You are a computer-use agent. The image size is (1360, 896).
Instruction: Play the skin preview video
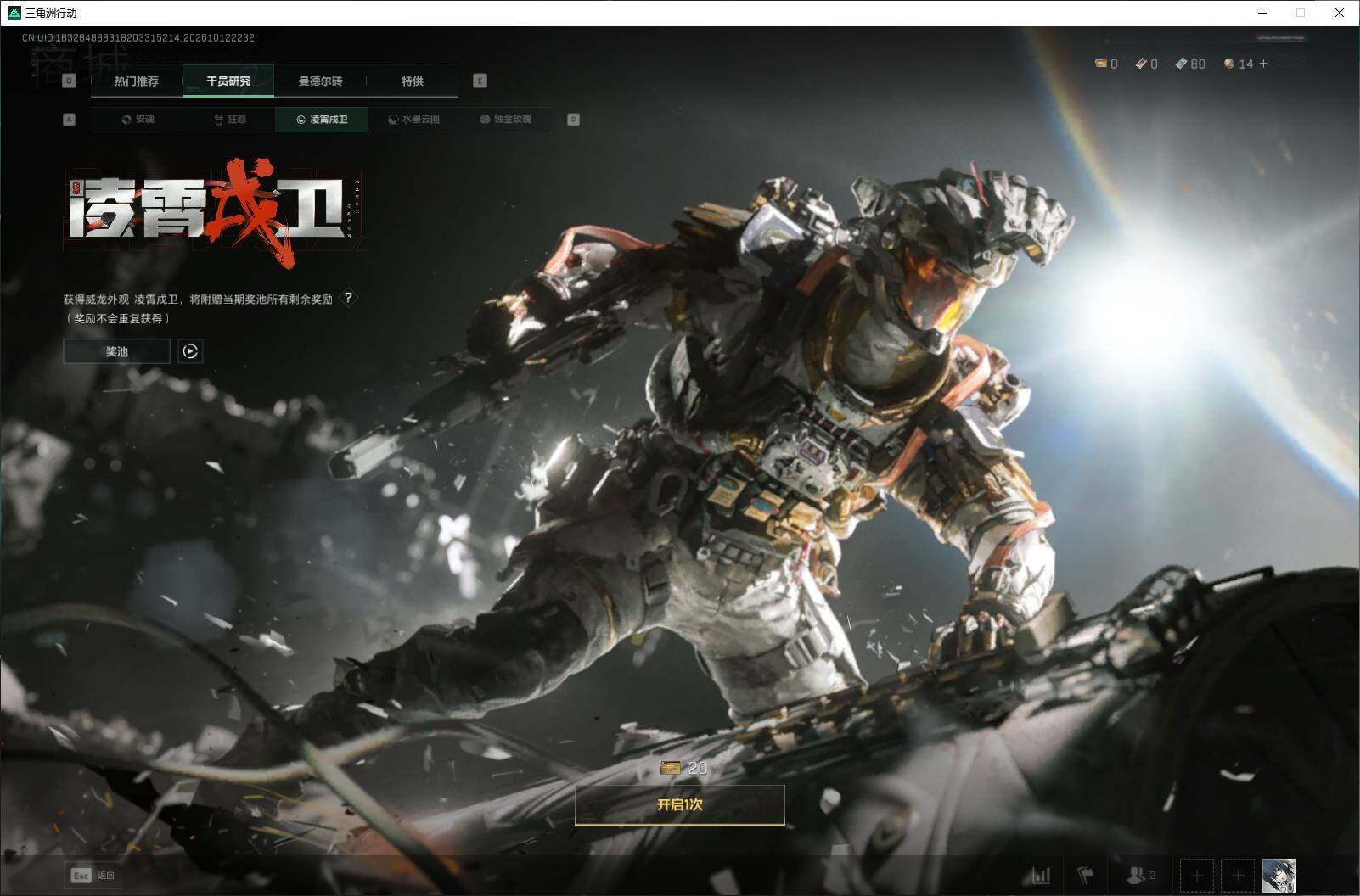coord(190,351)
